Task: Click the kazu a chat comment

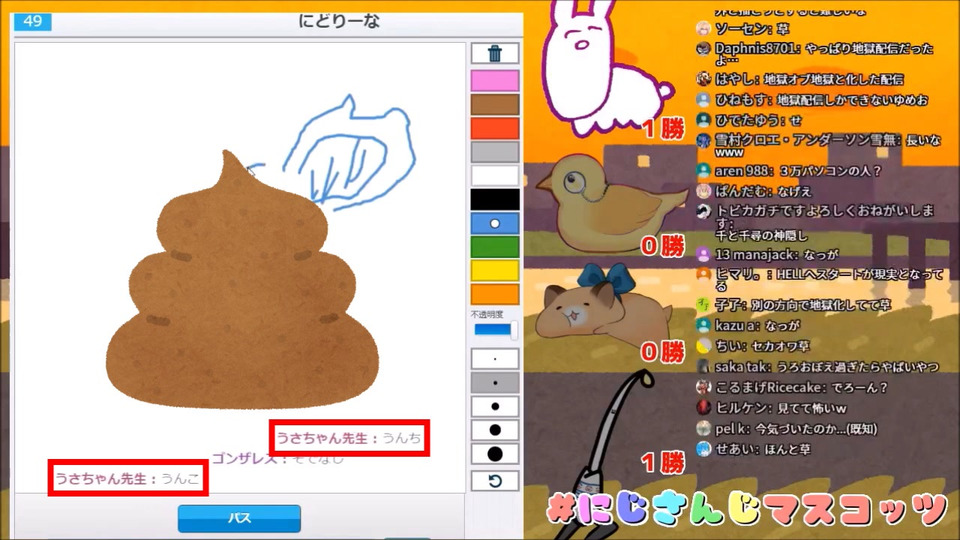Action: [748, 325]
